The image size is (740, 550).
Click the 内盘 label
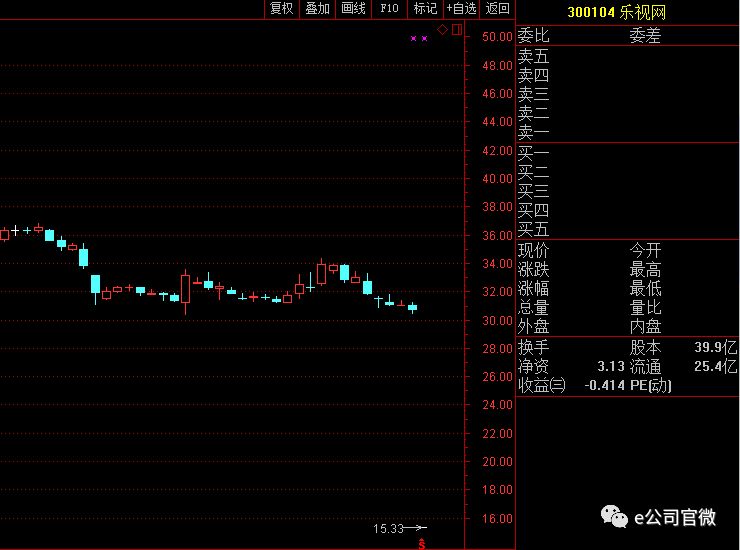click(645, 327)
